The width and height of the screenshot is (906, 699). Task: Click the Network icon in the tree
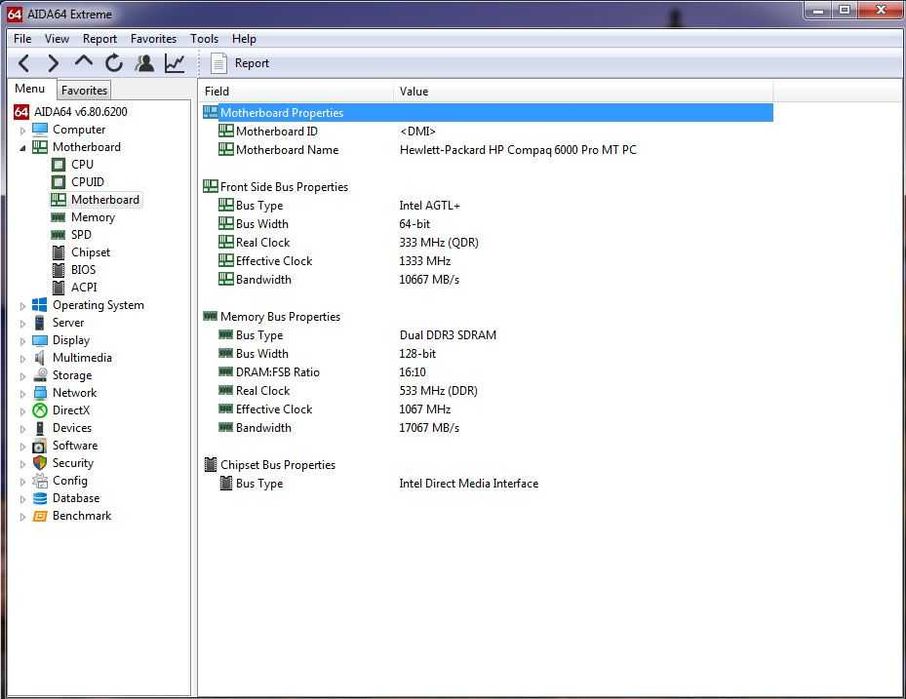click(x=40, y=393)
